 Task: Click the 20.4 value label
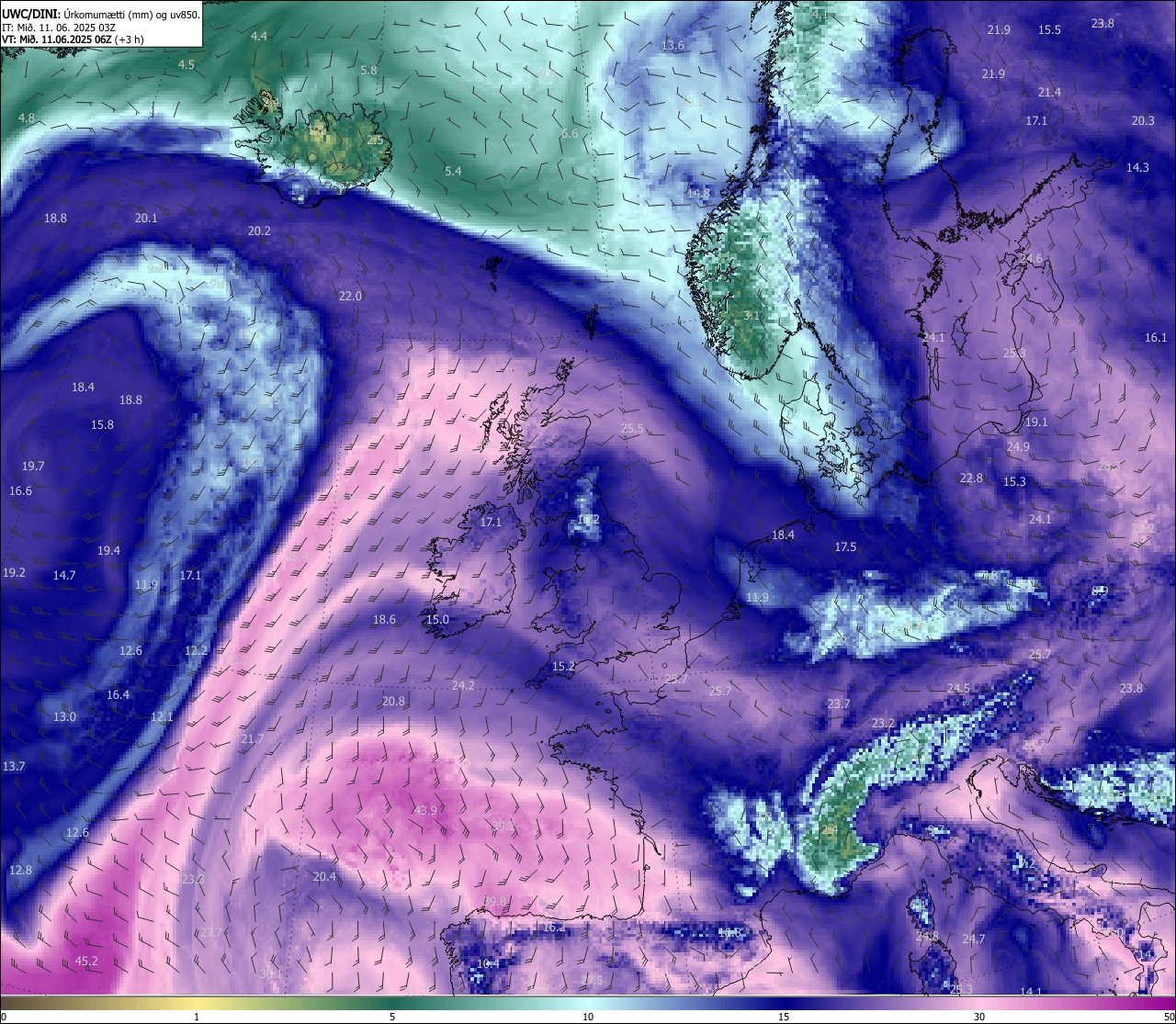tap(324, 876)
